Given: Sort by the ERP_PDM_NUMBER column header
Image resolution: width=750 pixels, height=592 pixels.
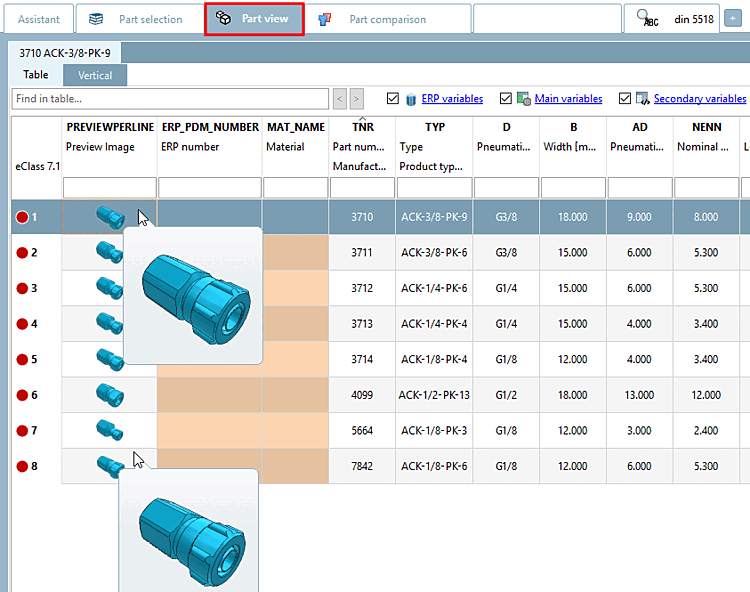Looking at the screenshot, I should pyautogui.click(x=210, y=127).
